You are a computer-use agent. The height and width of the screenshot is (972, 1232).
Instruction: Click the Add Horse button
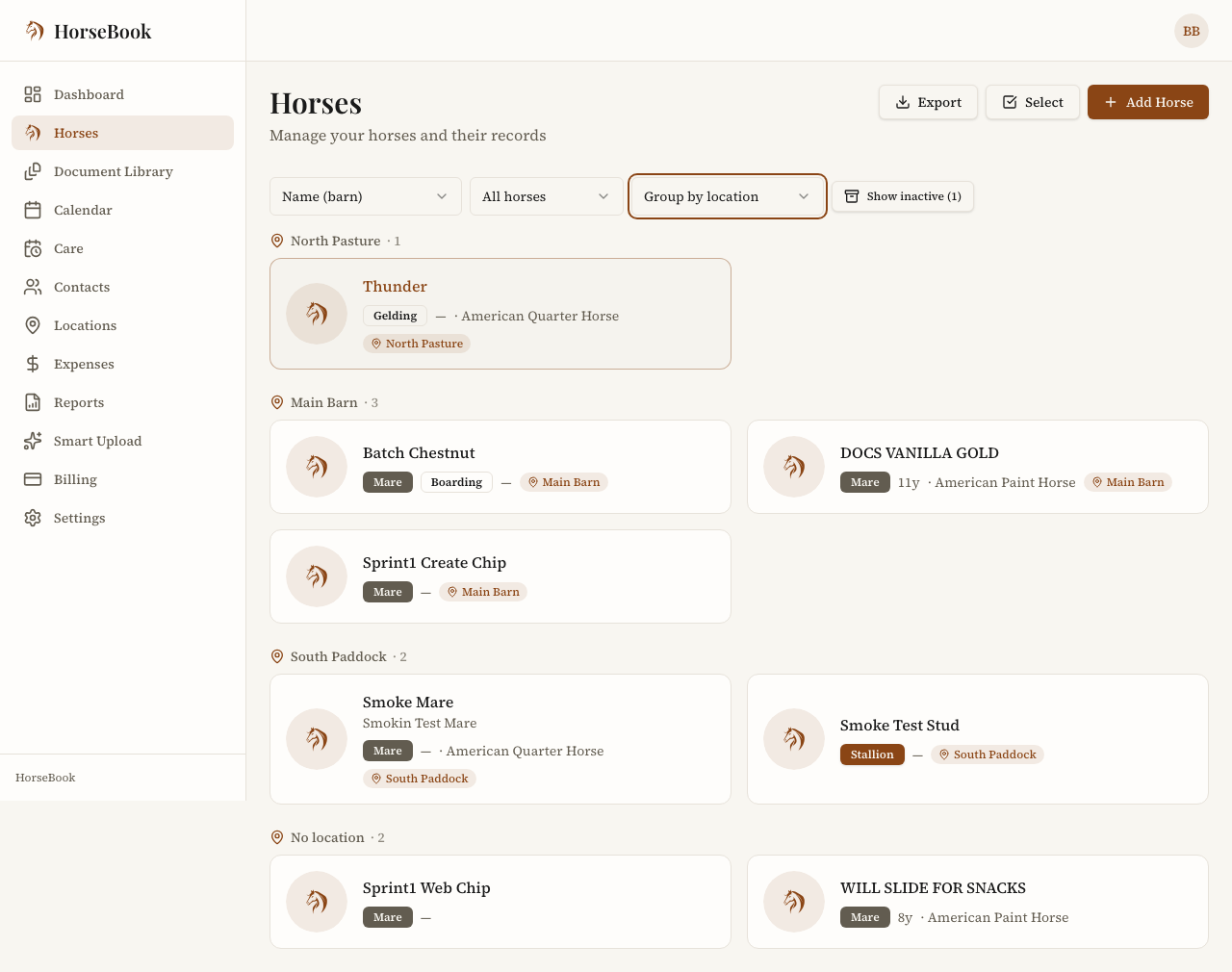click(1148, 102)
